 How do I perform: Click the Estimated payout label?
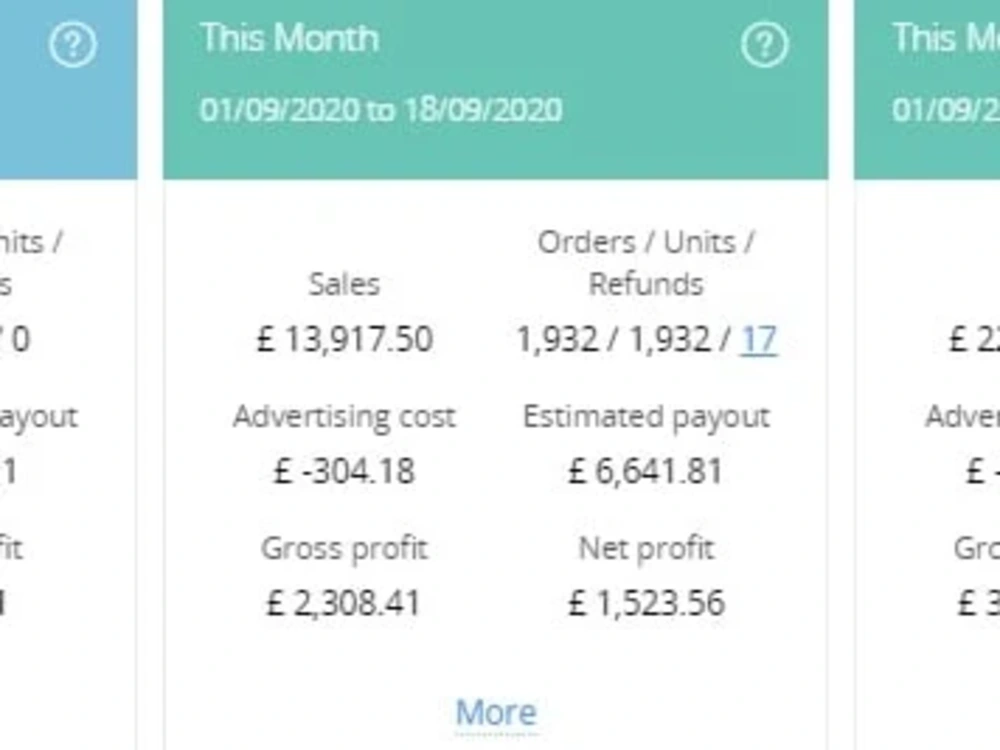(x=646, y=417)
